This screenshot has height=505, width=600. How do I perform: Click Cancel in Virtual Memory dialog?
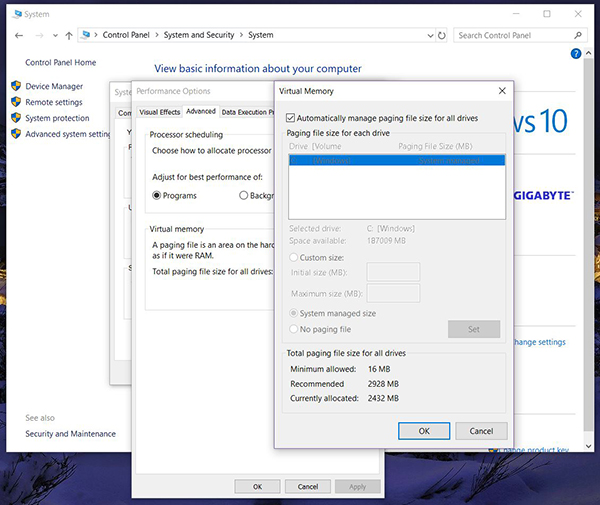click(x=481, y=431)
